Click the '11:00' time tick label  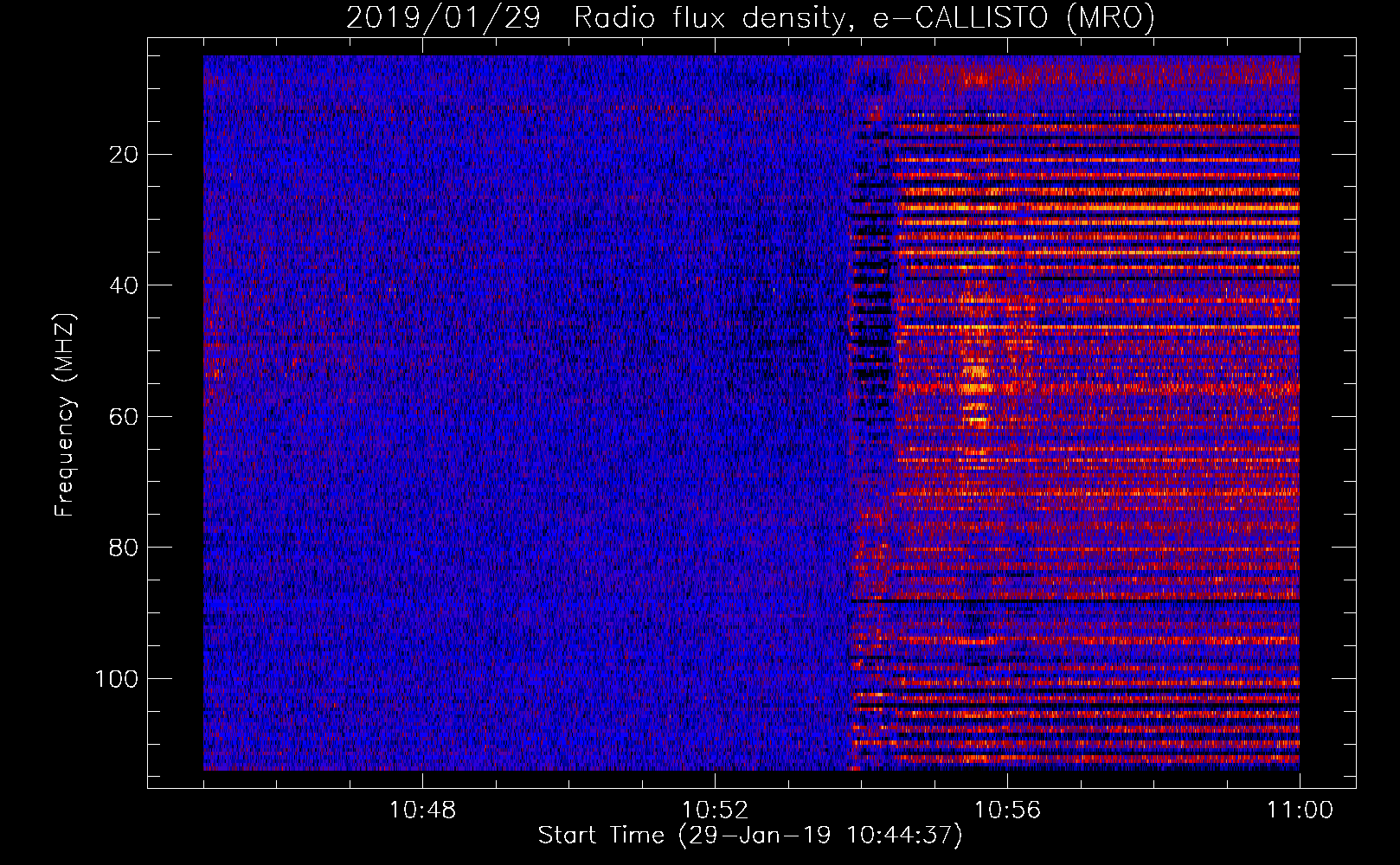(1300, 811)
